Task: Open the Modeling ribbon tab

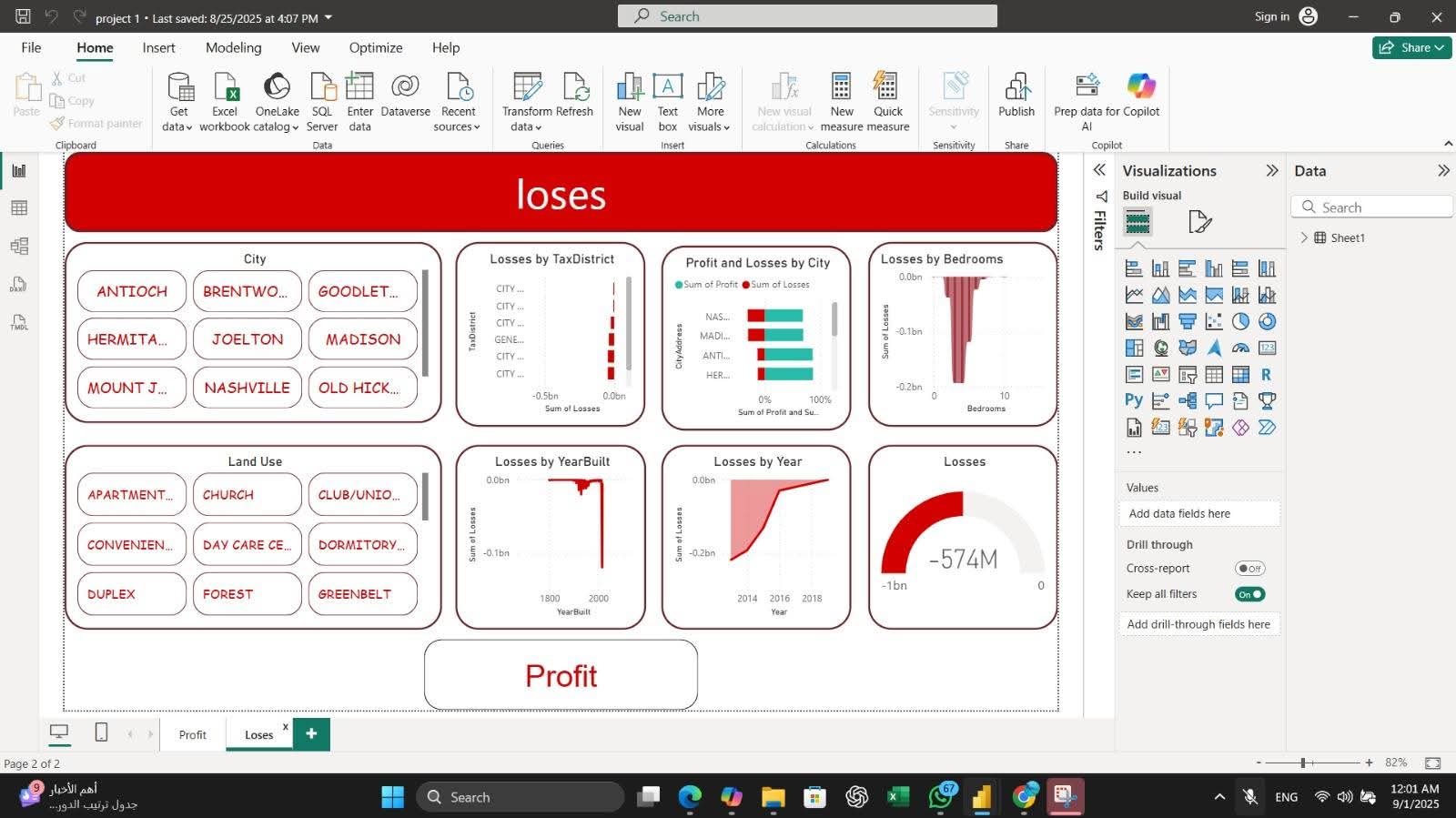Action: pos(233,48)
